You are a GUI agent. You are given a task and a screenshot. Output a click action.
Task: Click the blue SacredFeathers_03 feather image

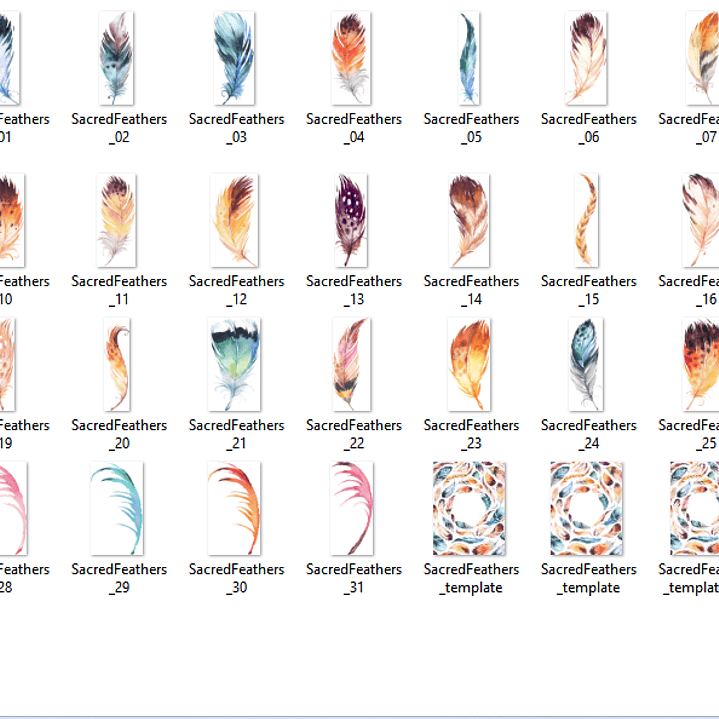[235, 58]
